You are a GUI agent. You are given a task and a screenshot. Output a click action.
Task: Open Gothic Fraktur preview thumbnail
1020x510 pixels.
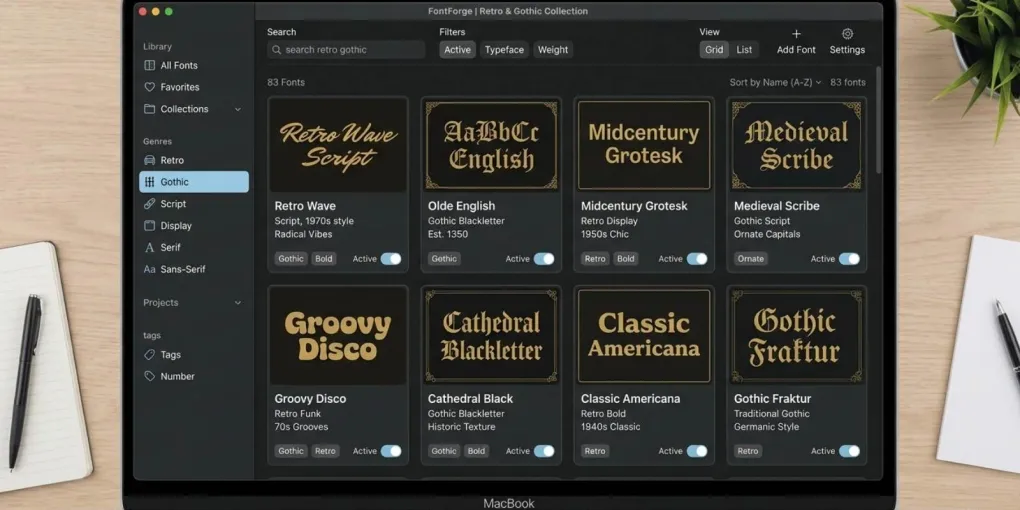click(797, 336)
